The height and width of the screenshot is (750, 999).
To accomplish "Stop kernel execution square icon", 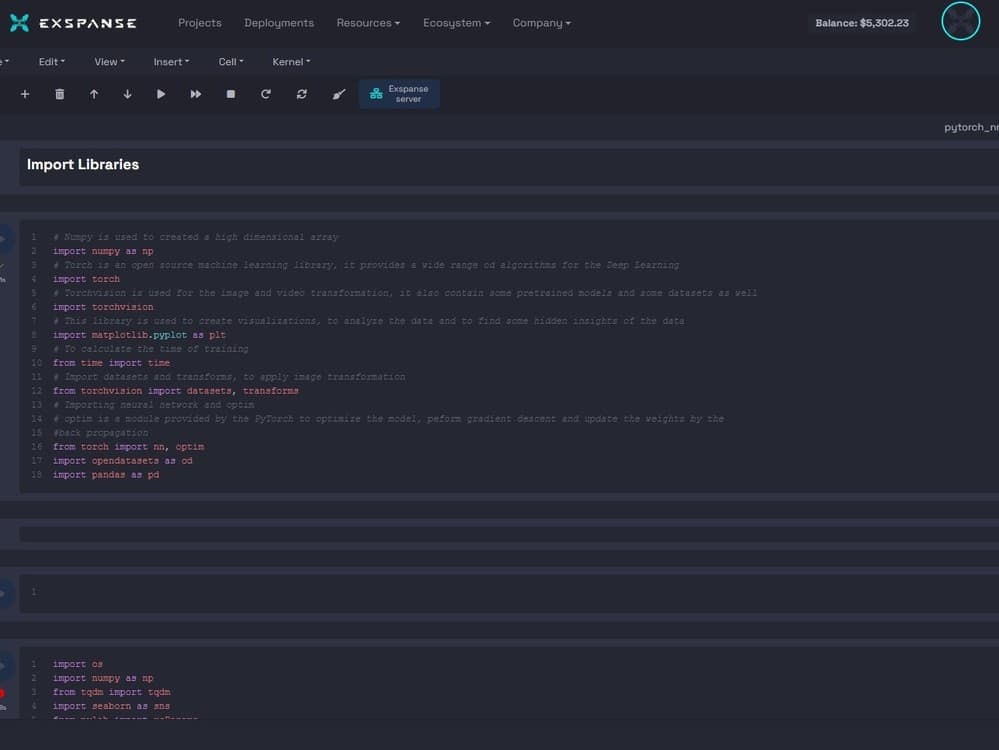I will tap(231, 94).
